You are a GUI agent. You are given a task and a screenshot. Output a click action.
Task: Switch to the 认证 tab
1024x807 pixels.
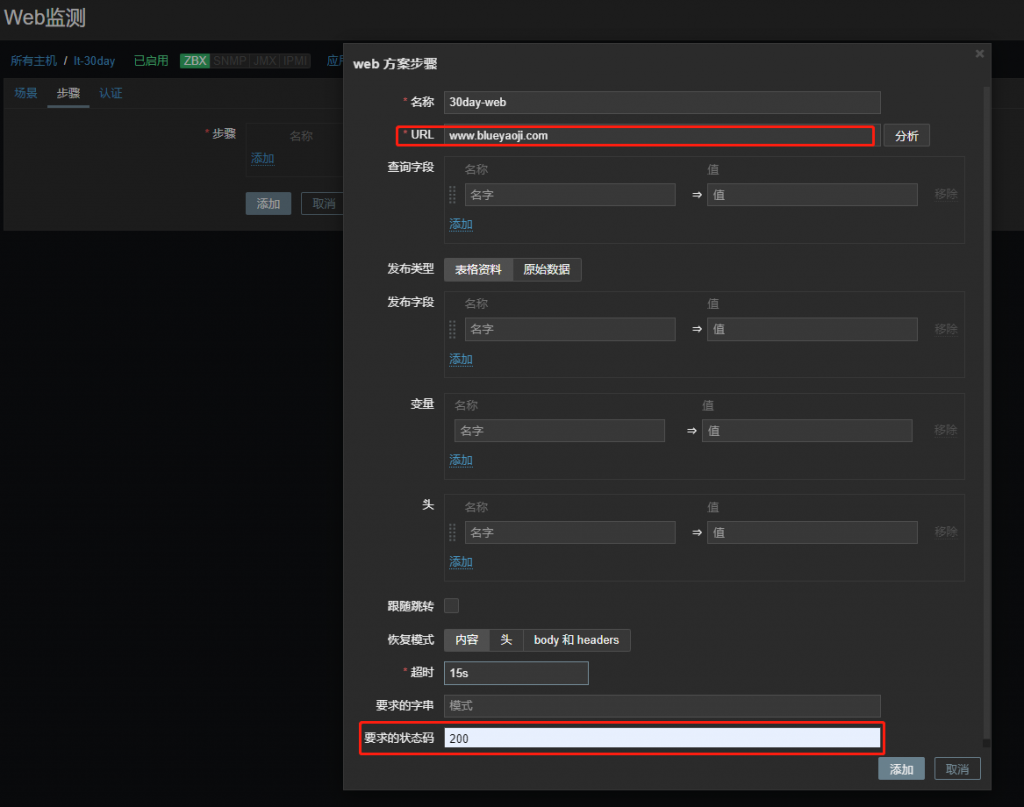110,93
